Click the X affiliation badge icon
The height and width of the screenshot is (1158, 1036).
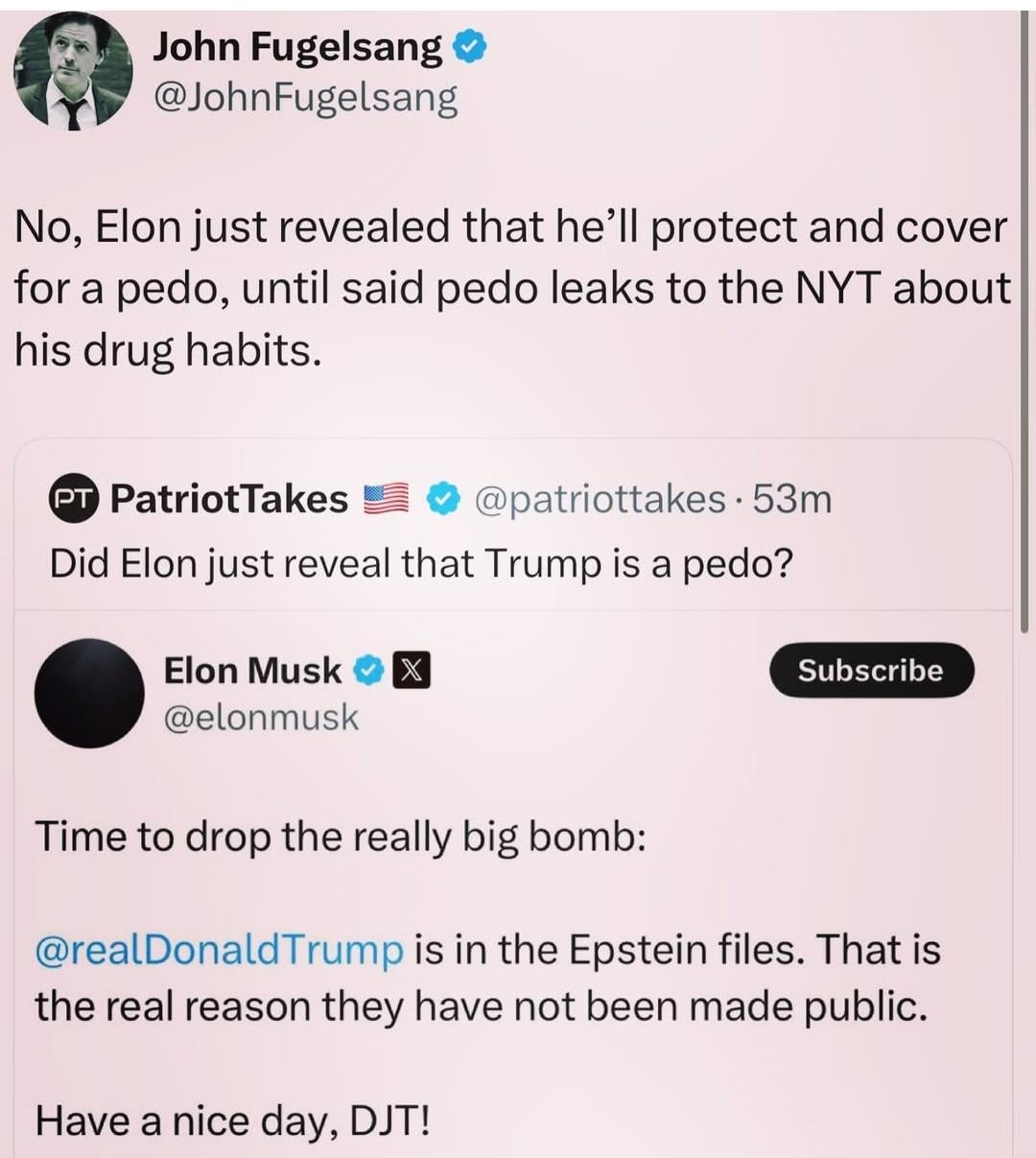coord(410,671)
